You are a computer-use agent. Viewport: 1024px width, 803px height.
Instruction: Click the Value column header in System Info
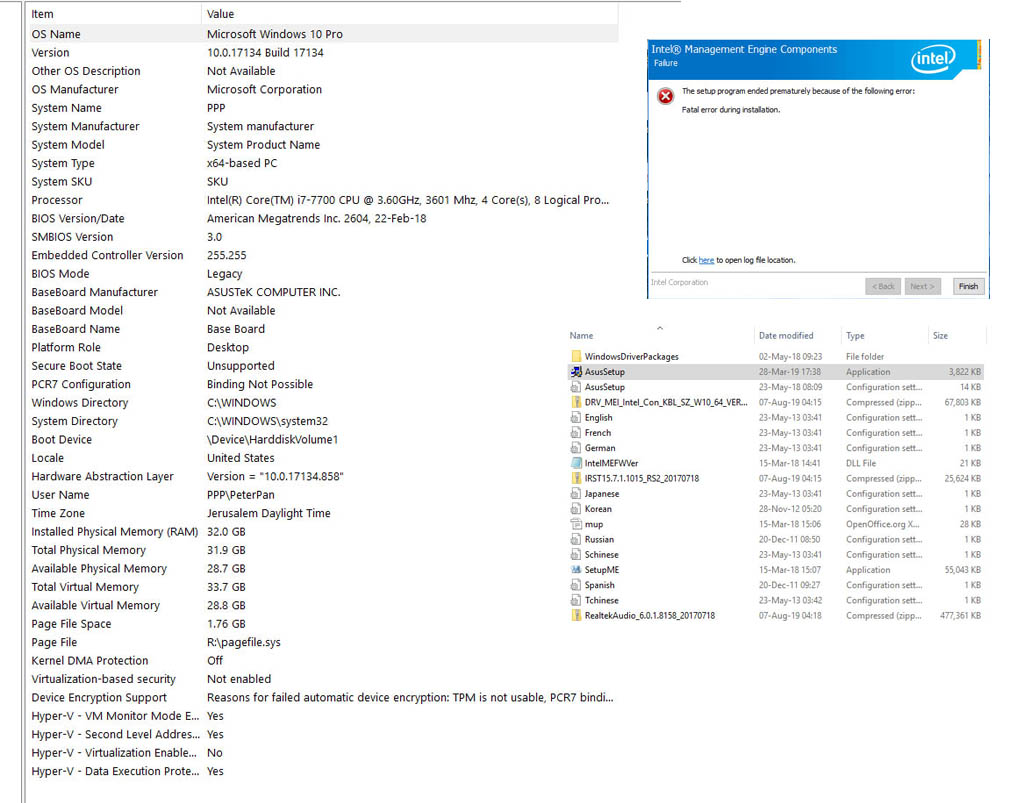pos(220,14)
